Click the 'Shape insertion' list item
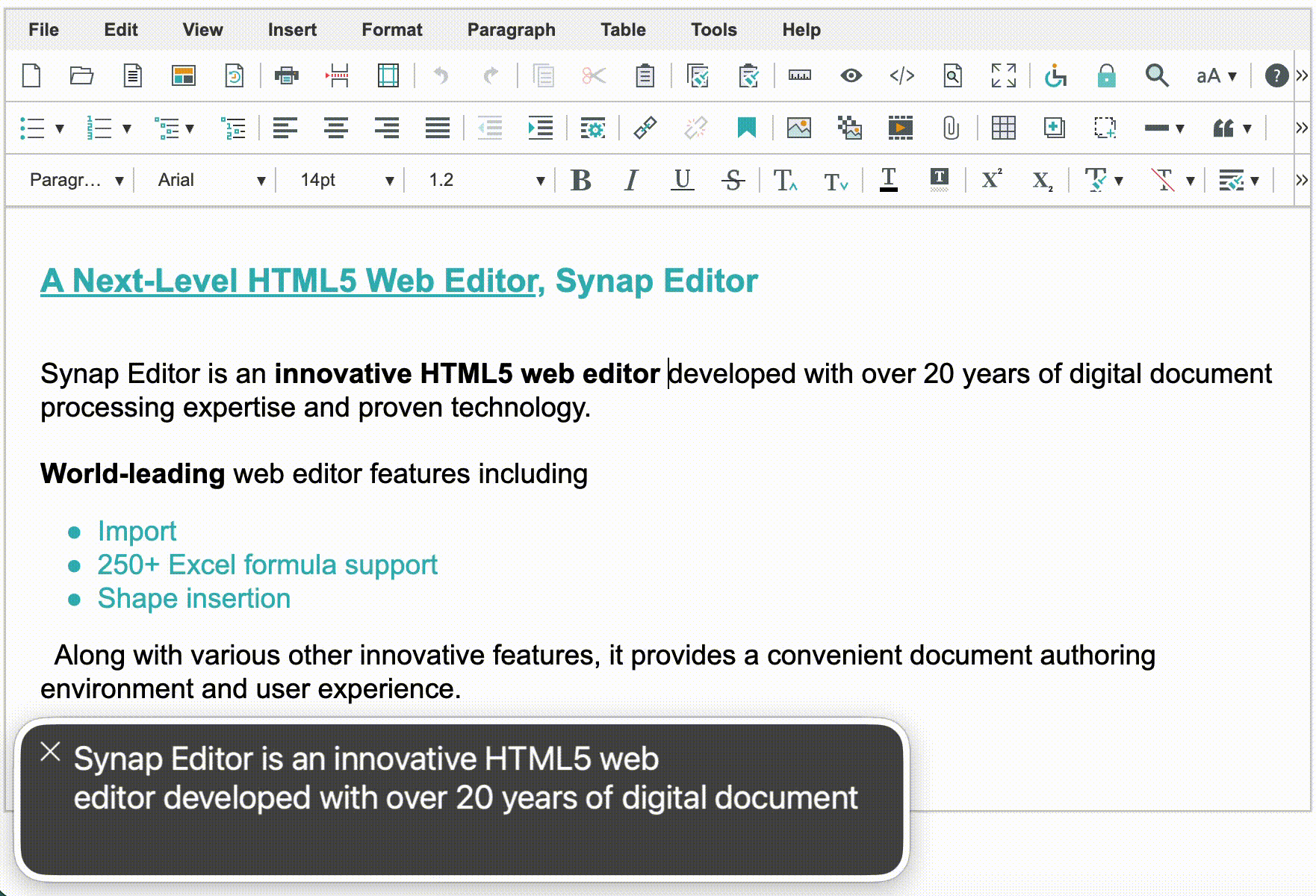This screenshot has height=896, width=1316. coord(194,599)
